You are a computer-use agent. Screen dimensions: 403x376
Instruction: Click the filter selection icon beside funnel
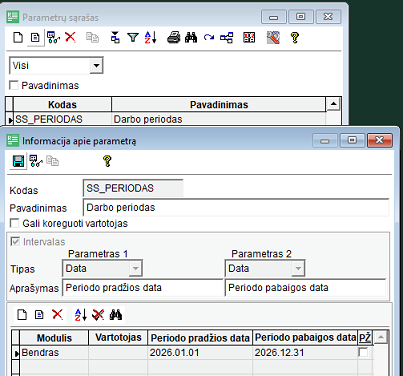point(115,37)
